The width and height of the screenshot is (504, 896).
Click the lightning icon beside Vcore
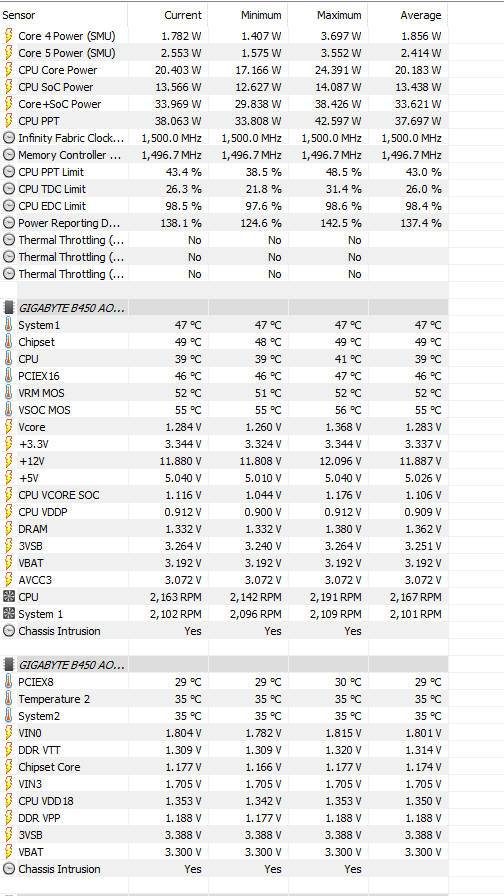9,427
